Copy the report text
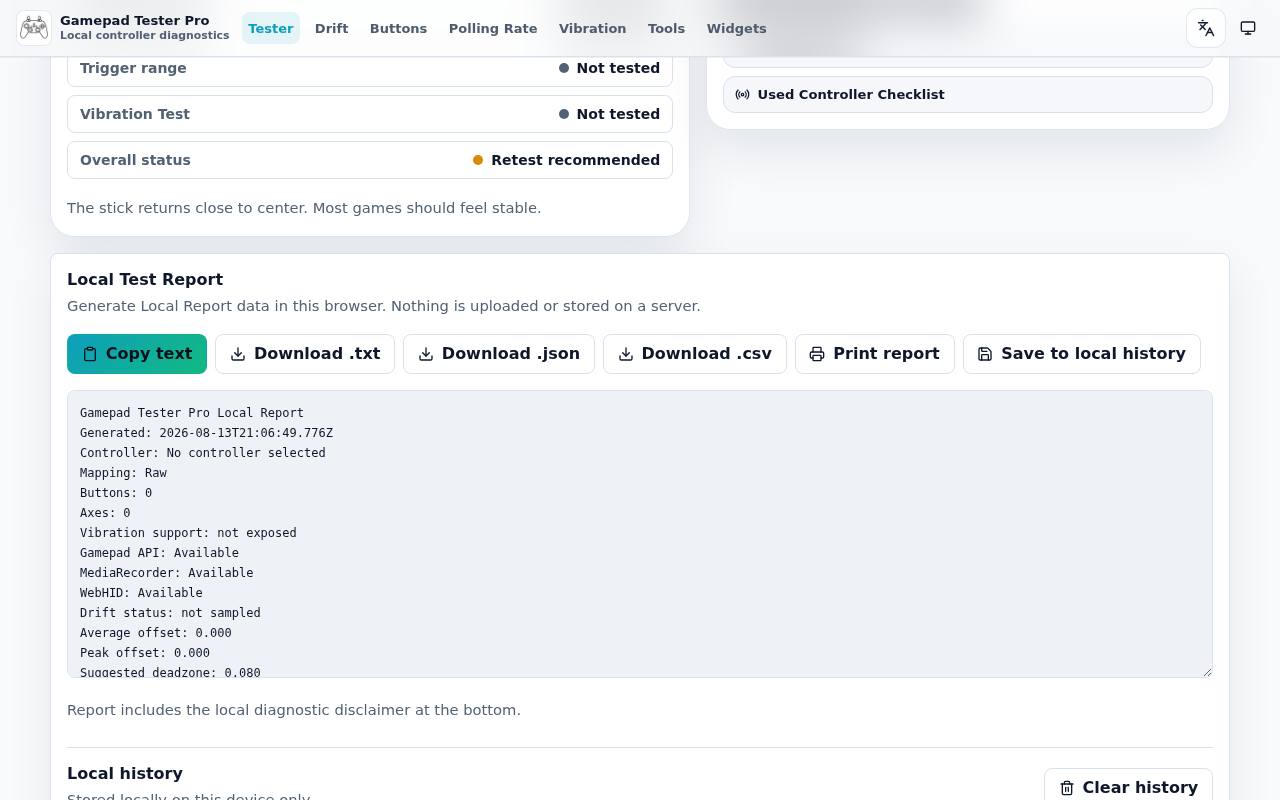 click(x=137, y=354)
